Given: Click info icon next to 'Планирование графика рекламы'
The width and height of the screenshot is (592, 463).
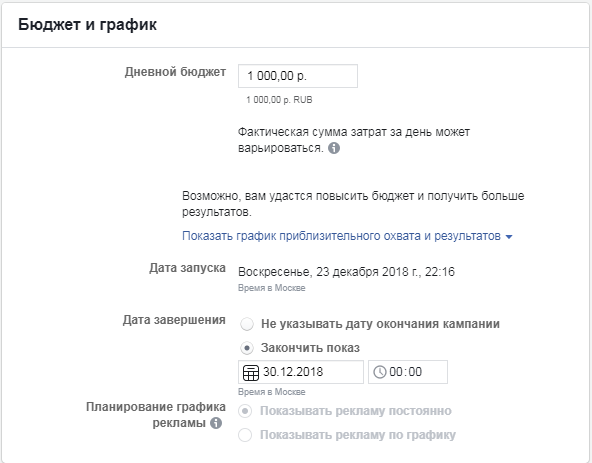Looking at the screenshot, I should [x=216, y=423].
